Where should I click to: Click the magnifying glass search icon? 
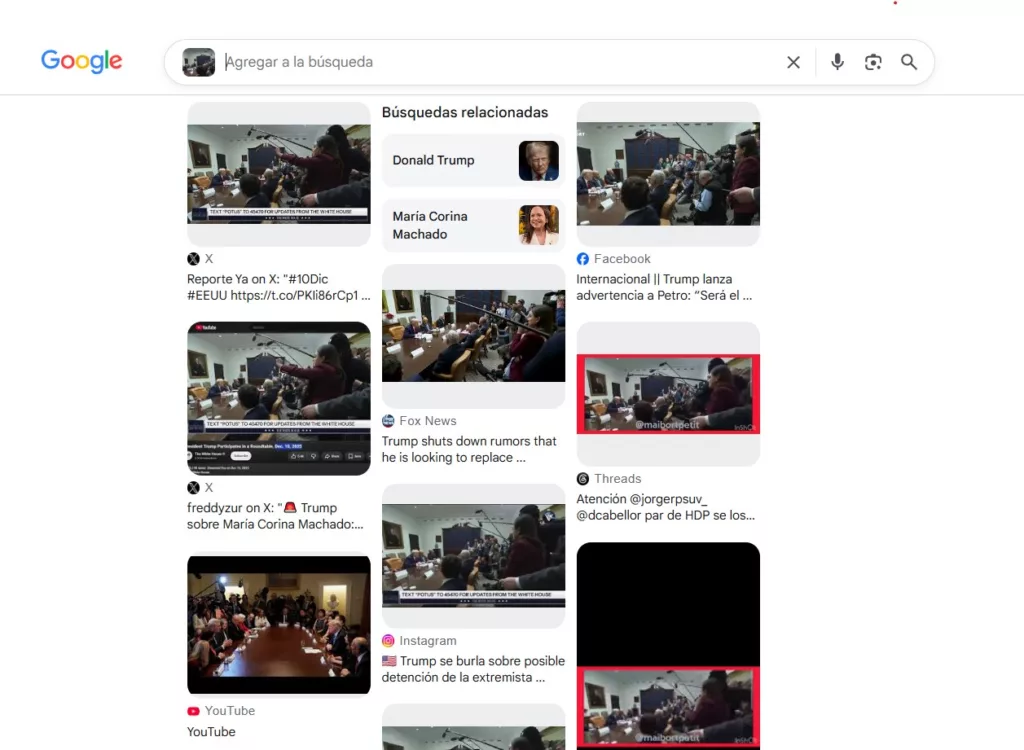coord(909,62)
